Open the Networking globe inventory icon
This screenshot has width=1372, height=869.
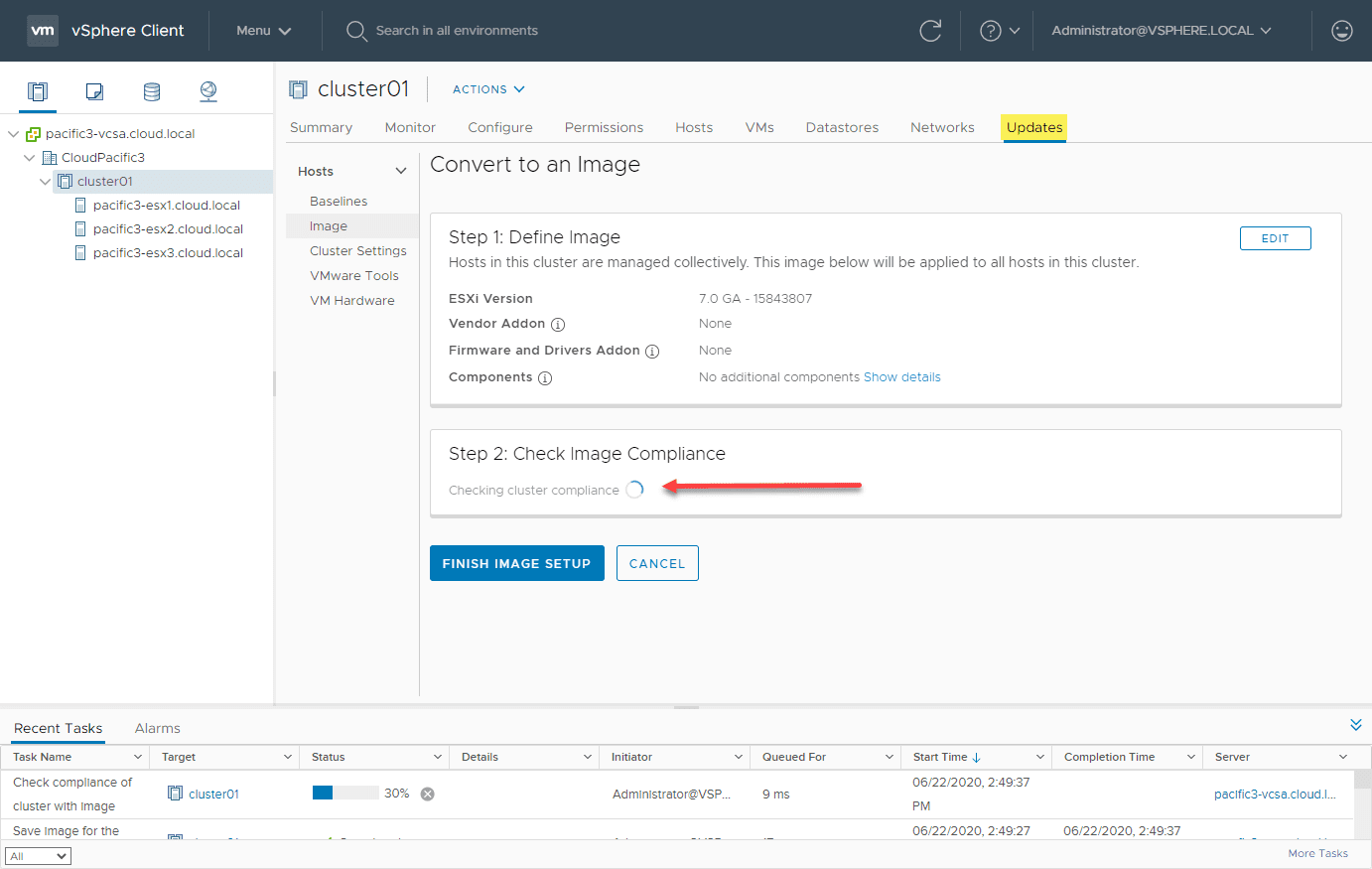207,90
